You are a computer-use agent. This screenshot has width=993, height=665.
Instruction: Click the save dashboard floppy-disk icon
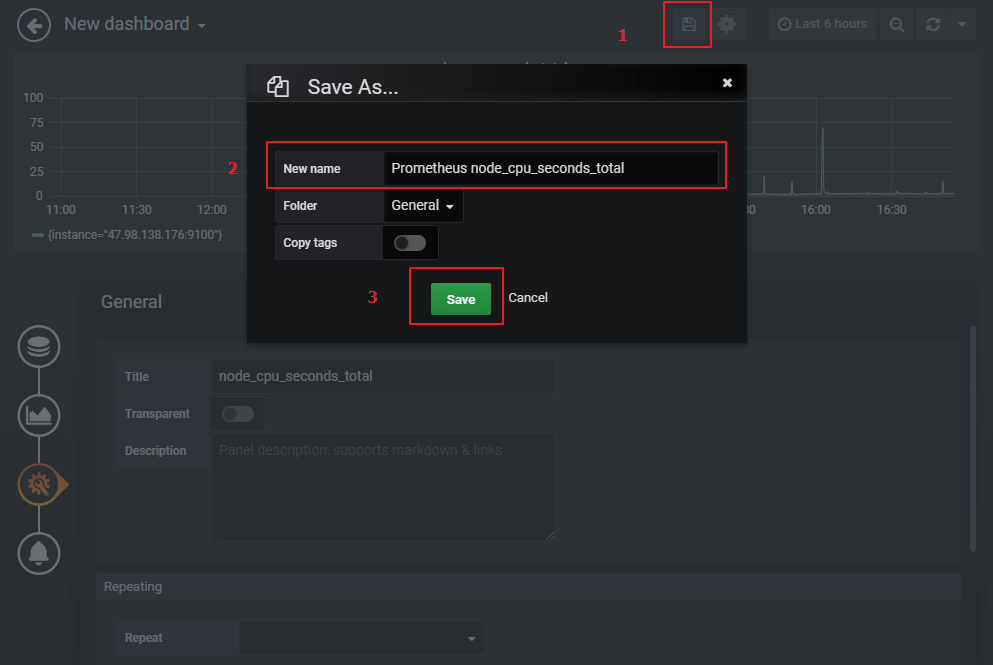click(x=688, y=25)
